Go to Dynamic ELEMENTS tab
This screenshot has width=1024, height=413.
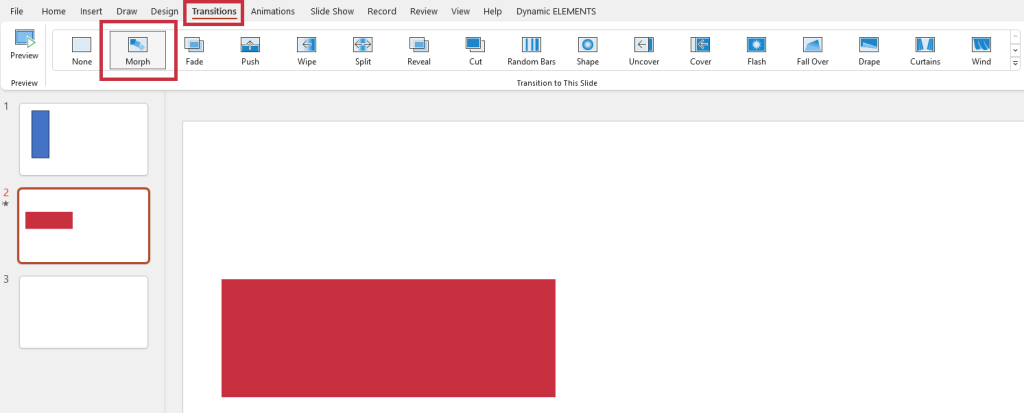coord(556,11)
